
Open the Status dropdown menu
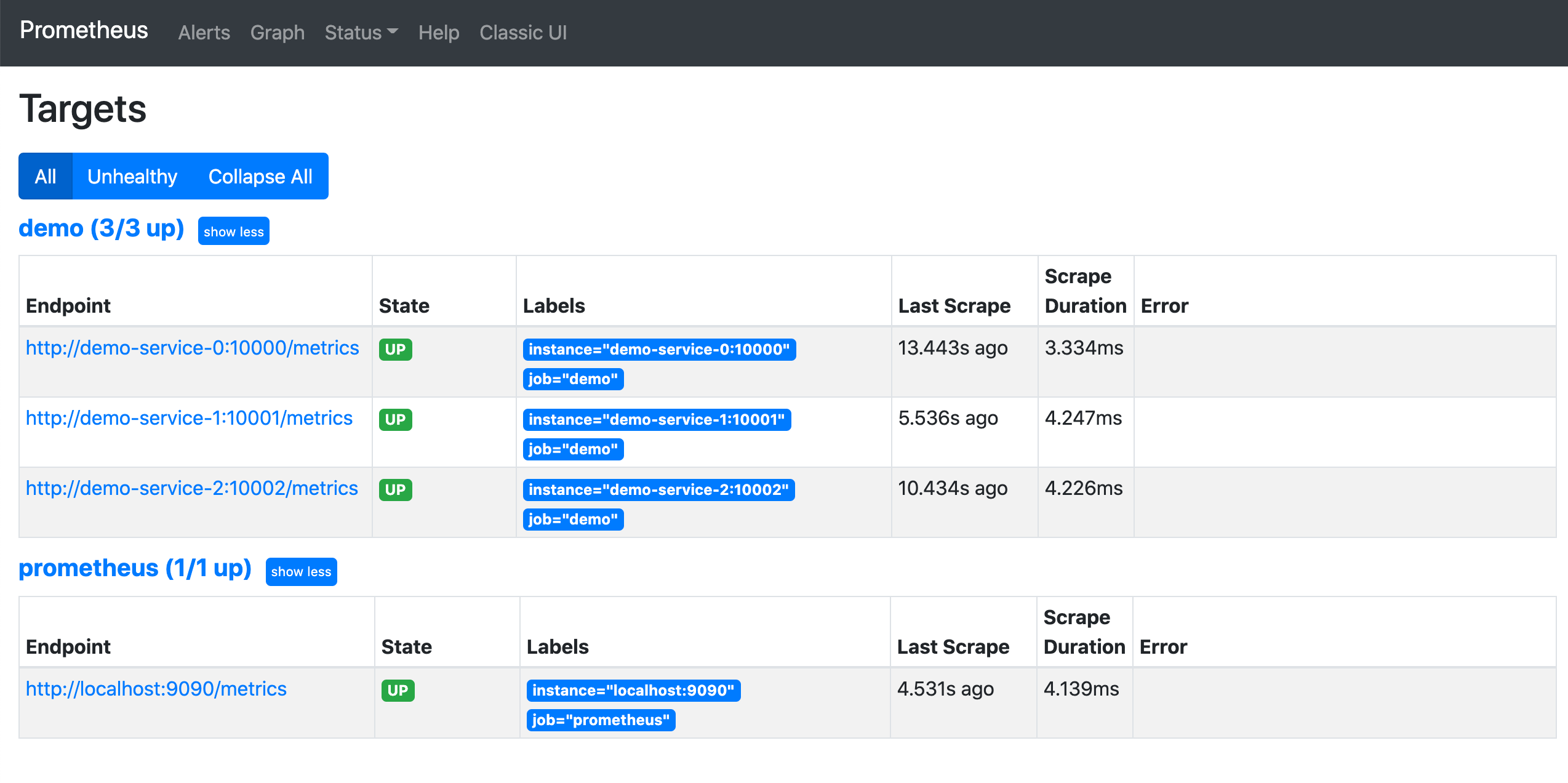361,33
